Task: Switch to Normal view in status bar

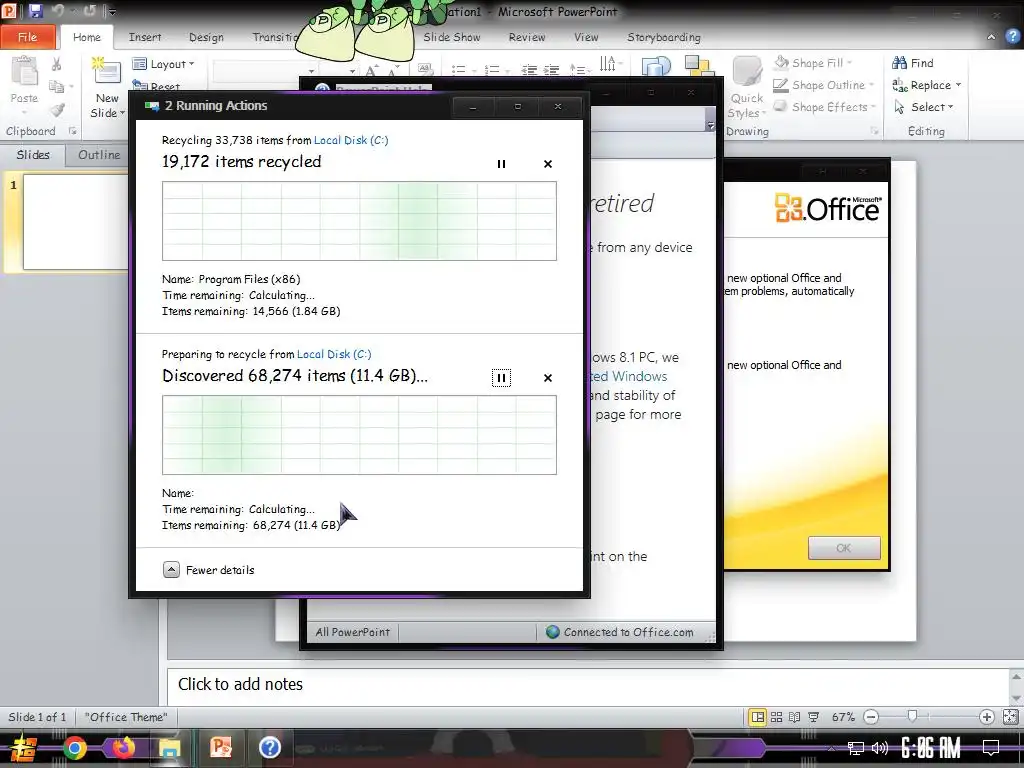Action: (758, 717)
